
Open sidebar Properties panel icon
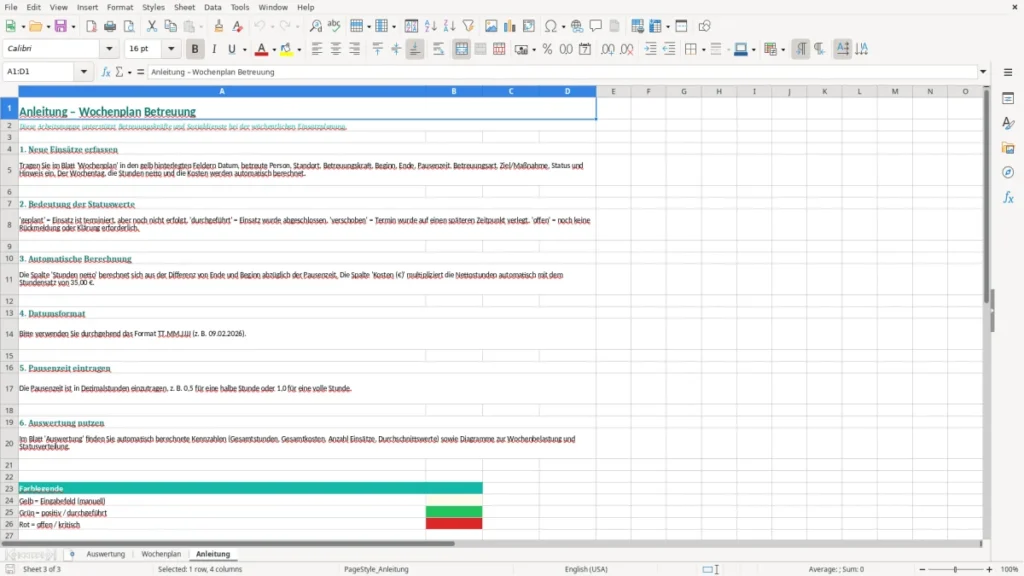(x=1008, y=99)
